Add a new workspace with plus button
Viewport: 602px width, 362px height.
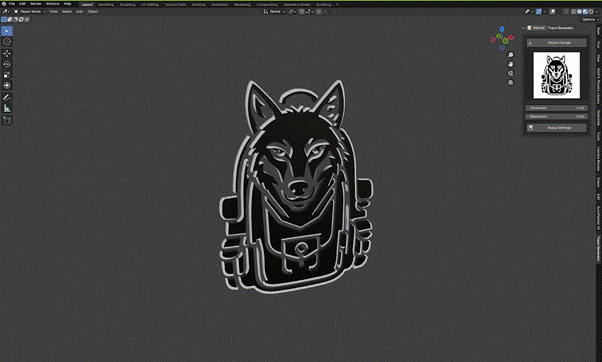pos(337,5)
